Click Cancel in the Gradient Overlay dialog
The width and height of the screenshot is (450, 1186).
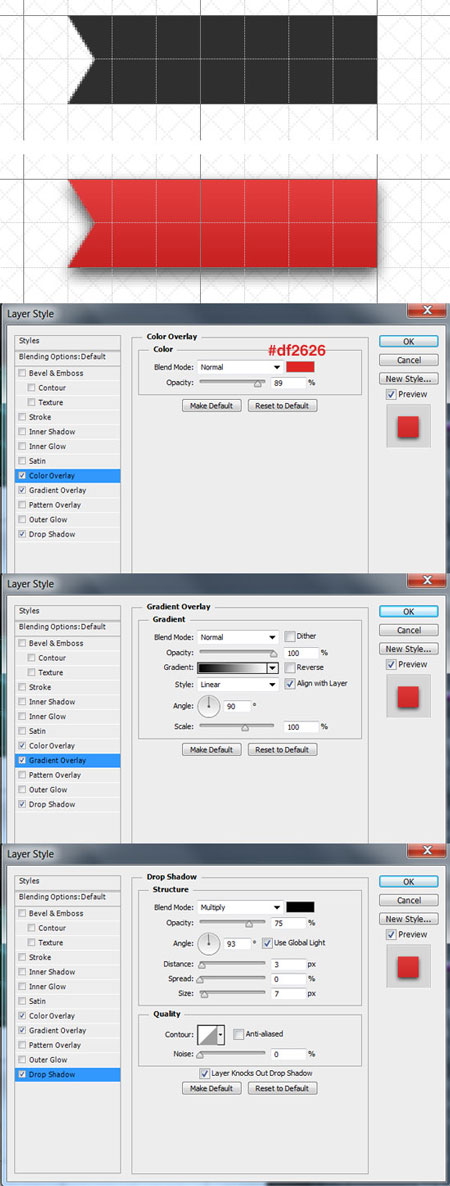click(408, 630)
